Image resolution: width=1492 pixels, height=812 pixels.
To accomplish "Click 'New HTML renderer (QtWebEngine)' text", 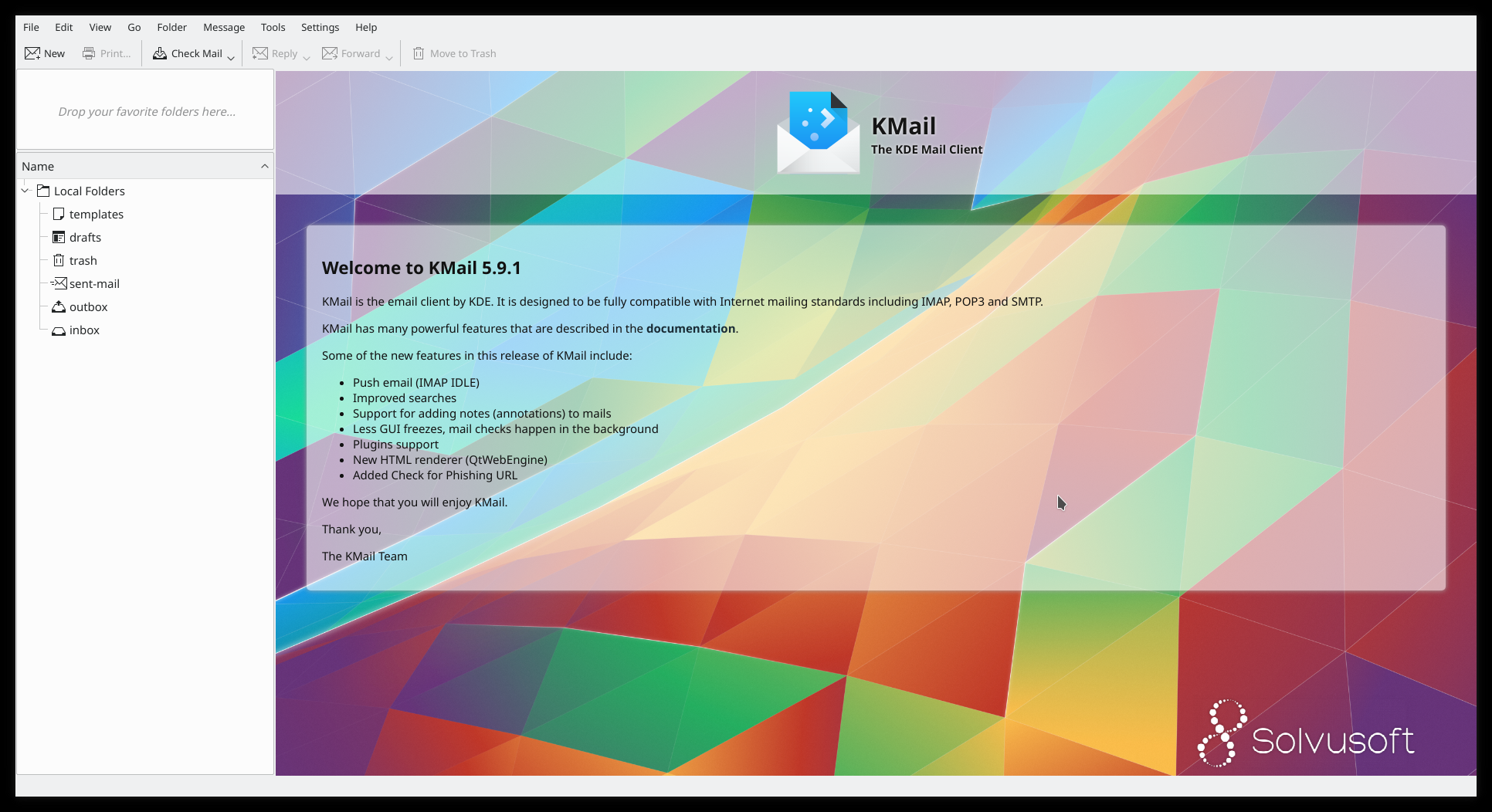I will [x=450, y=459].
